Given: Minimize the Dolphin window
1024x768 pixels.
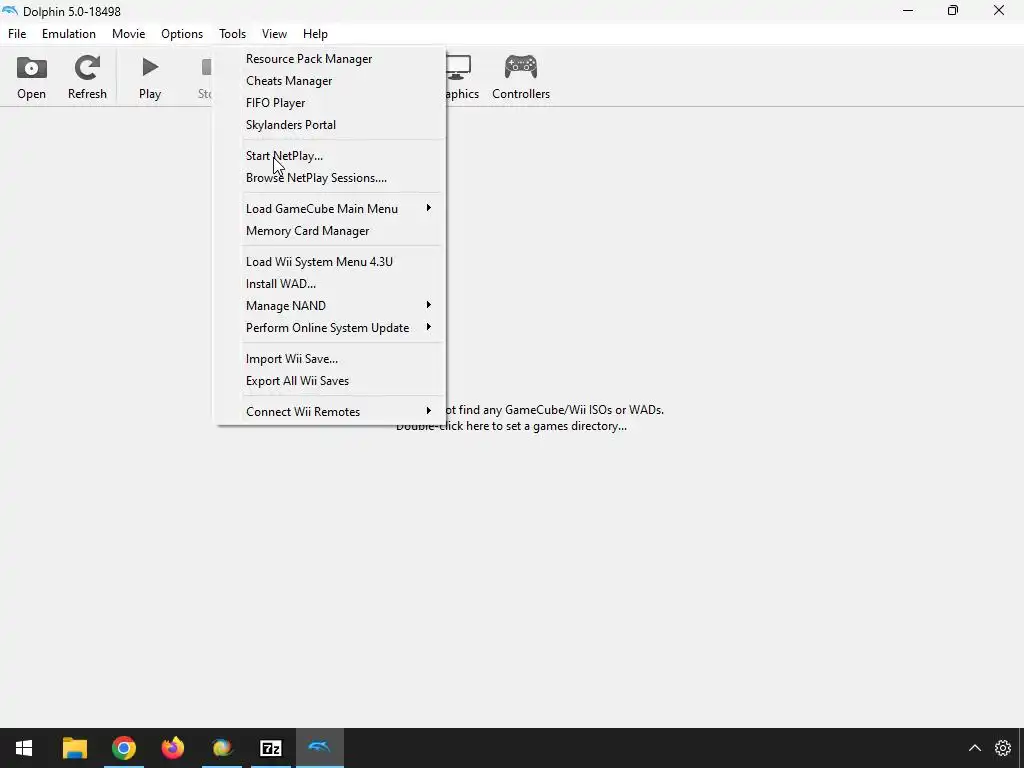Looking at the screenshot, I should pos(908,10).
